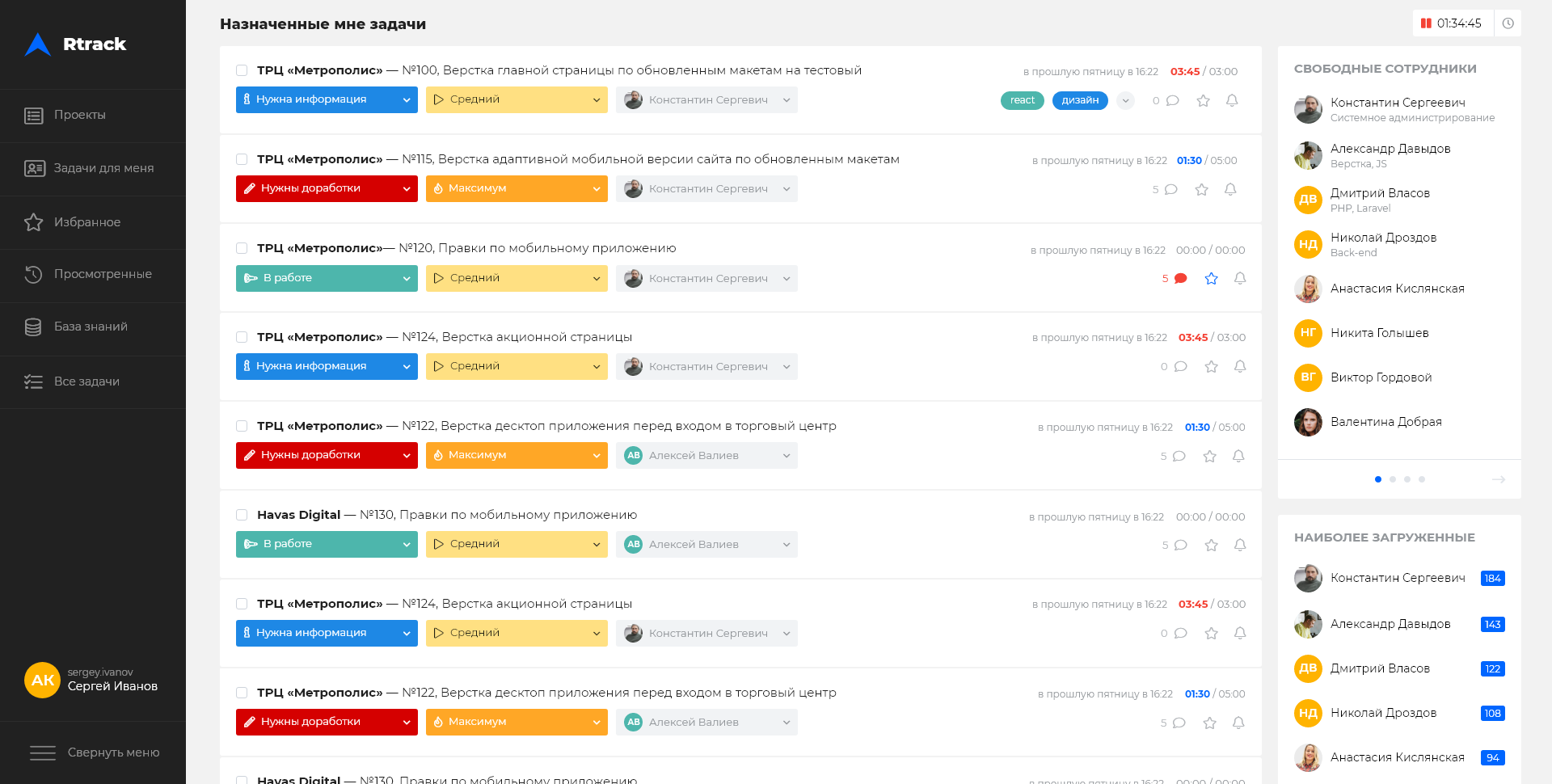Click bell icon on task №115
The width and height of the screenshot is (1552, 784).
click(x=1230, y=189)
